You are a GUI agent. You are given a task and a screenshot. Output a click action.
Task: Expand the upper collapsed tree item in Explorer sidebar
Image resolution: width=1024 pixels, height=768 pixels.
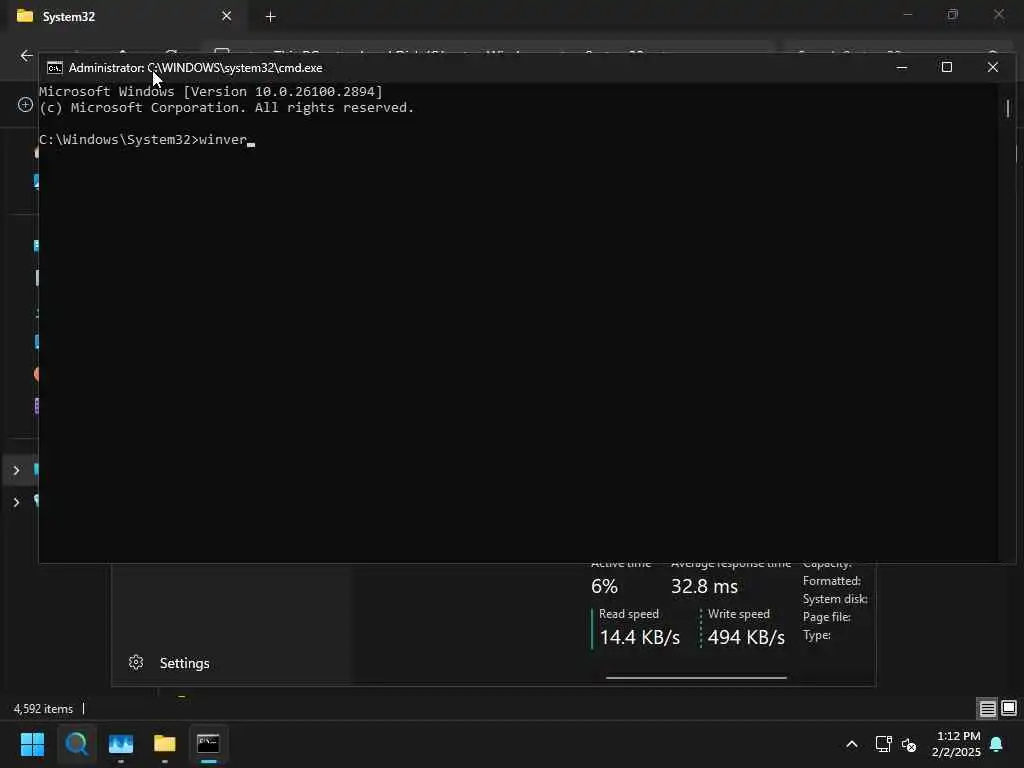pyautogui.click(x=16, y=470)
